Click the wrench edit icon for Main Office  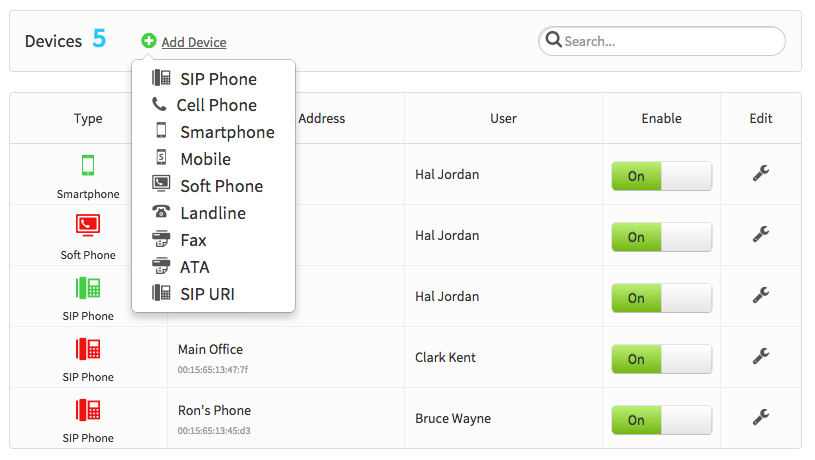pos(761,356)
